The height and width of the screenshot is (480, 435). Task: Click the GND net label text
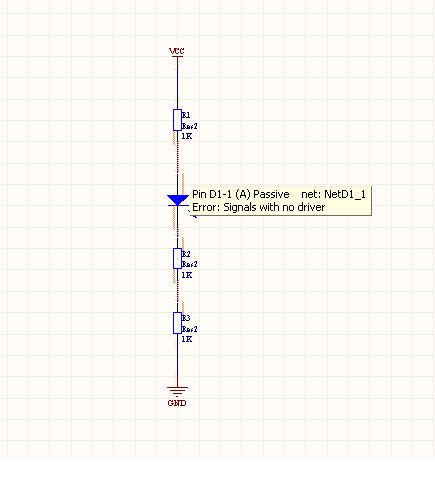(x=177, y=403)
